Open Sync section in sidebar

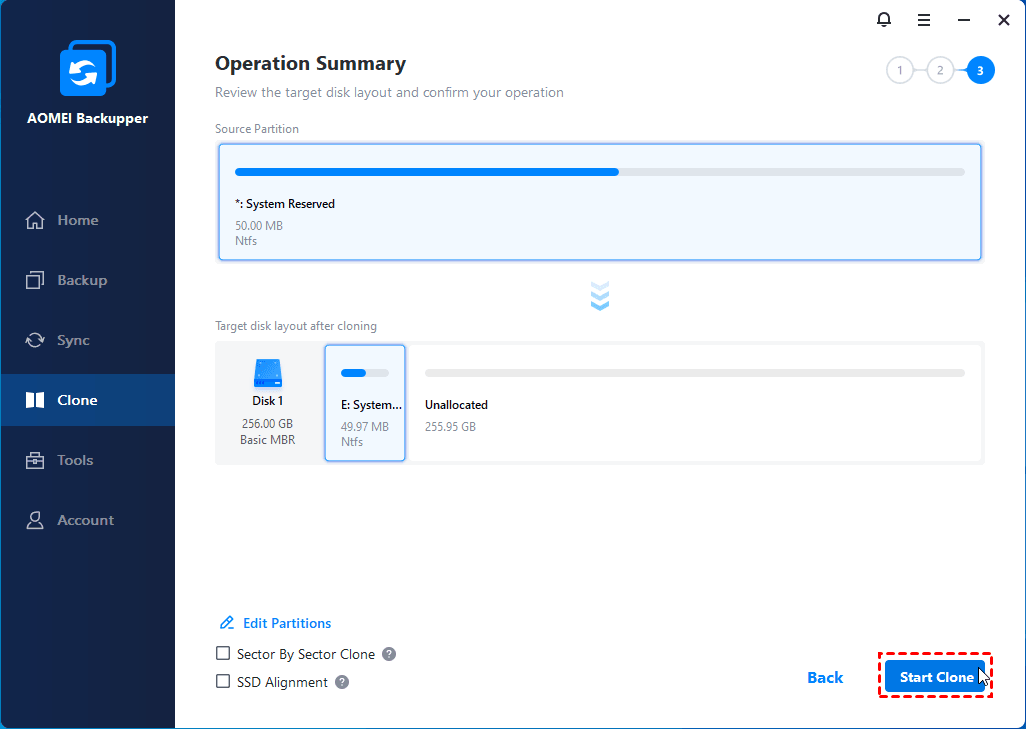click(88, 340)
